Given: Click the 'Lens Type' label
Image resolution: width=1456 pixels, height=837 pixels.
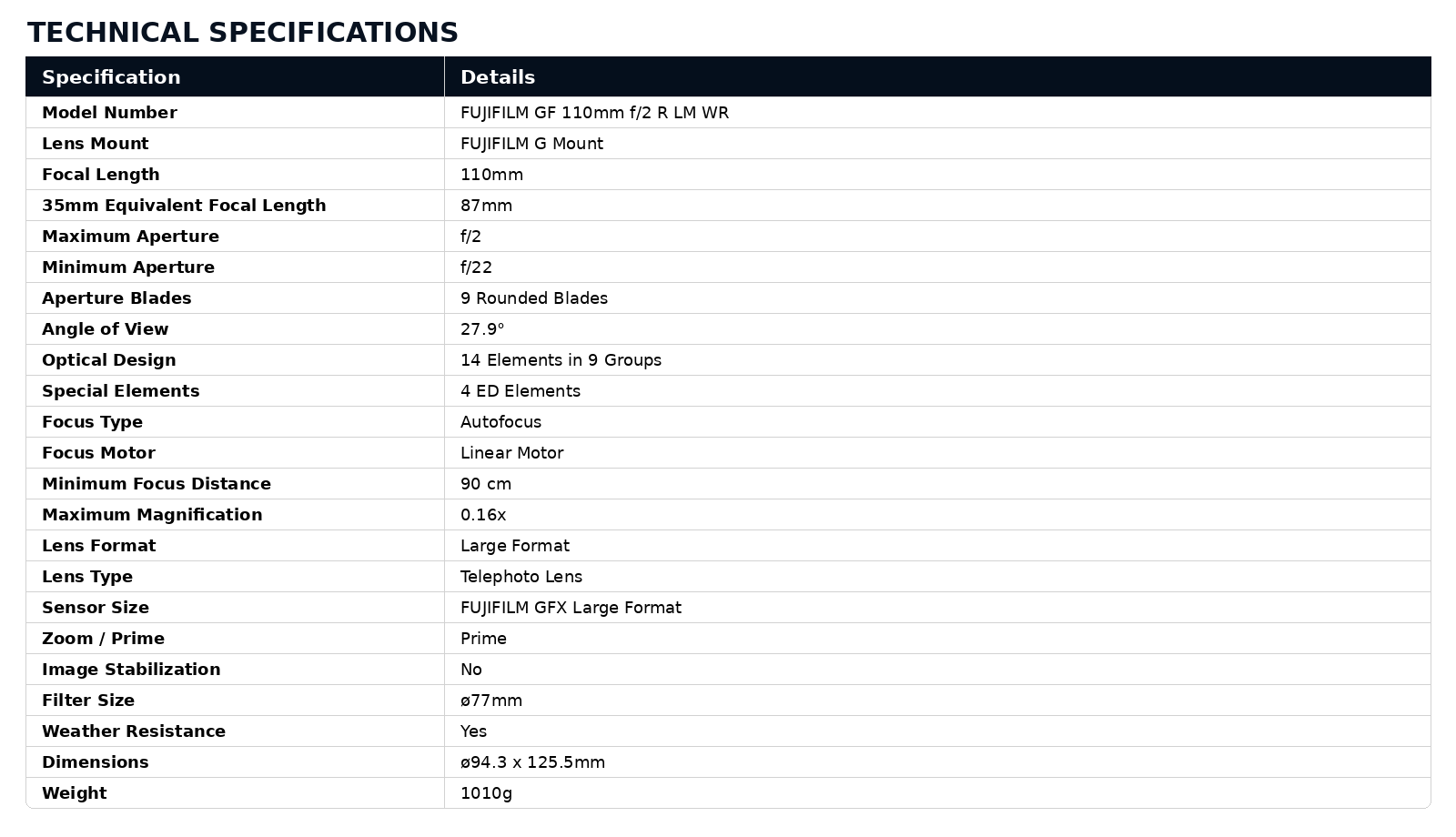Looking at the screenshot, I should tap(87, 577).
